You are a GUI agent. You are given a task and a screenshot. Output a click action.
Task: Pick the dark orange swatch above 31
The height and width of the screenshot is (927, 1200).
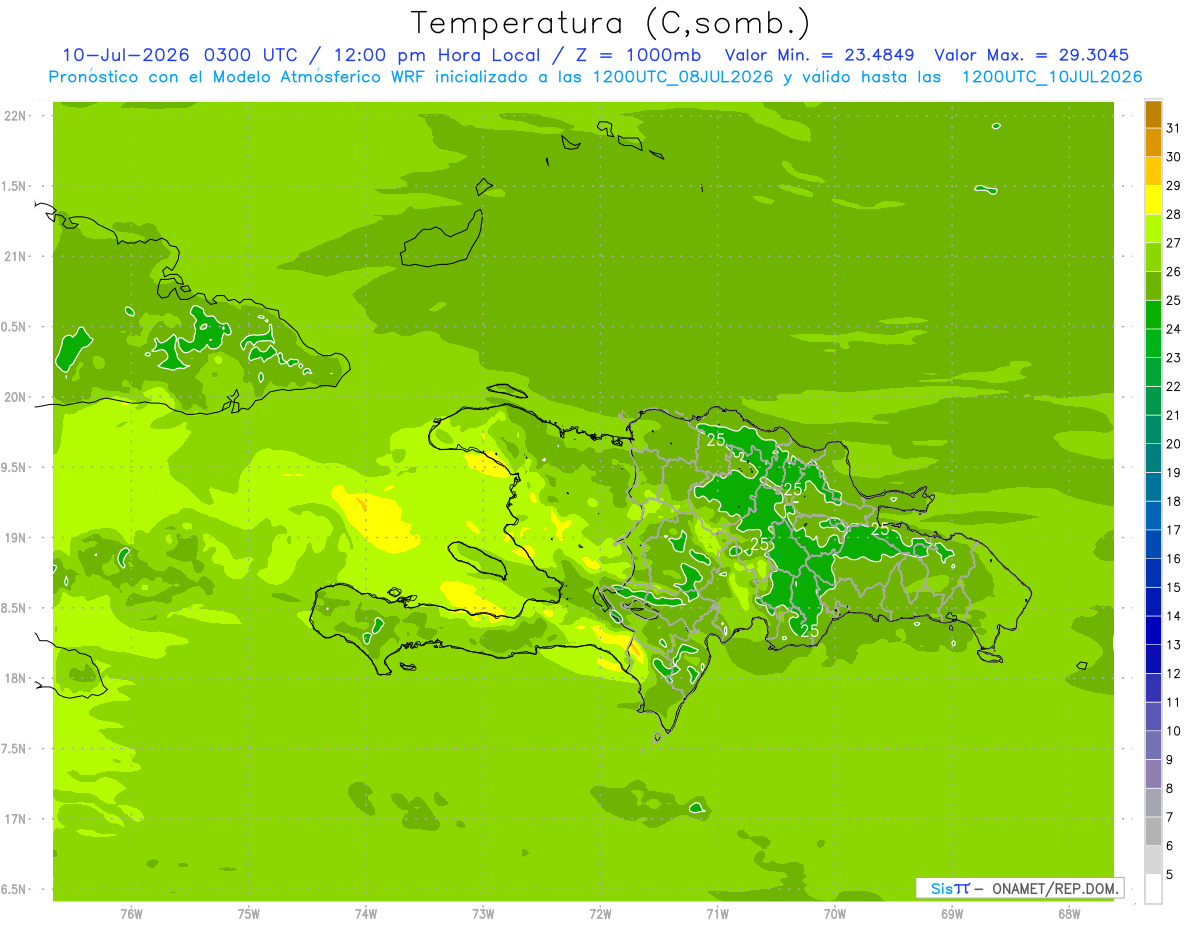tap(1153, 113)
